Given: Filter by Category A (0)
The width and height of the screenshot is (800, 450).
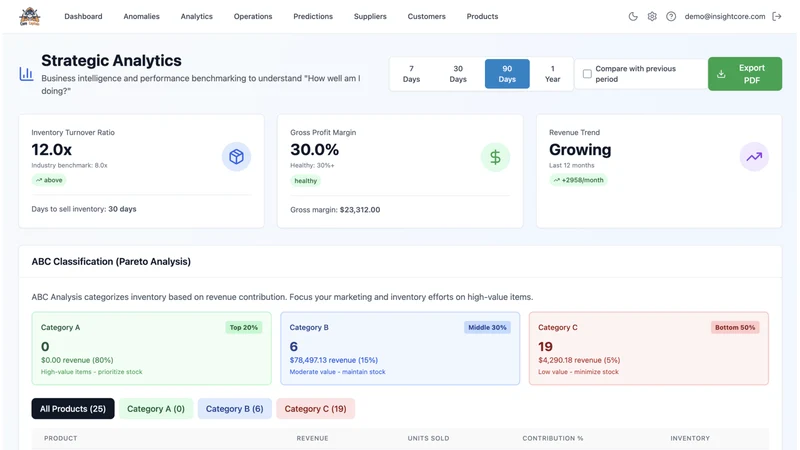Looking at the screenshot, I should point(156,409).
